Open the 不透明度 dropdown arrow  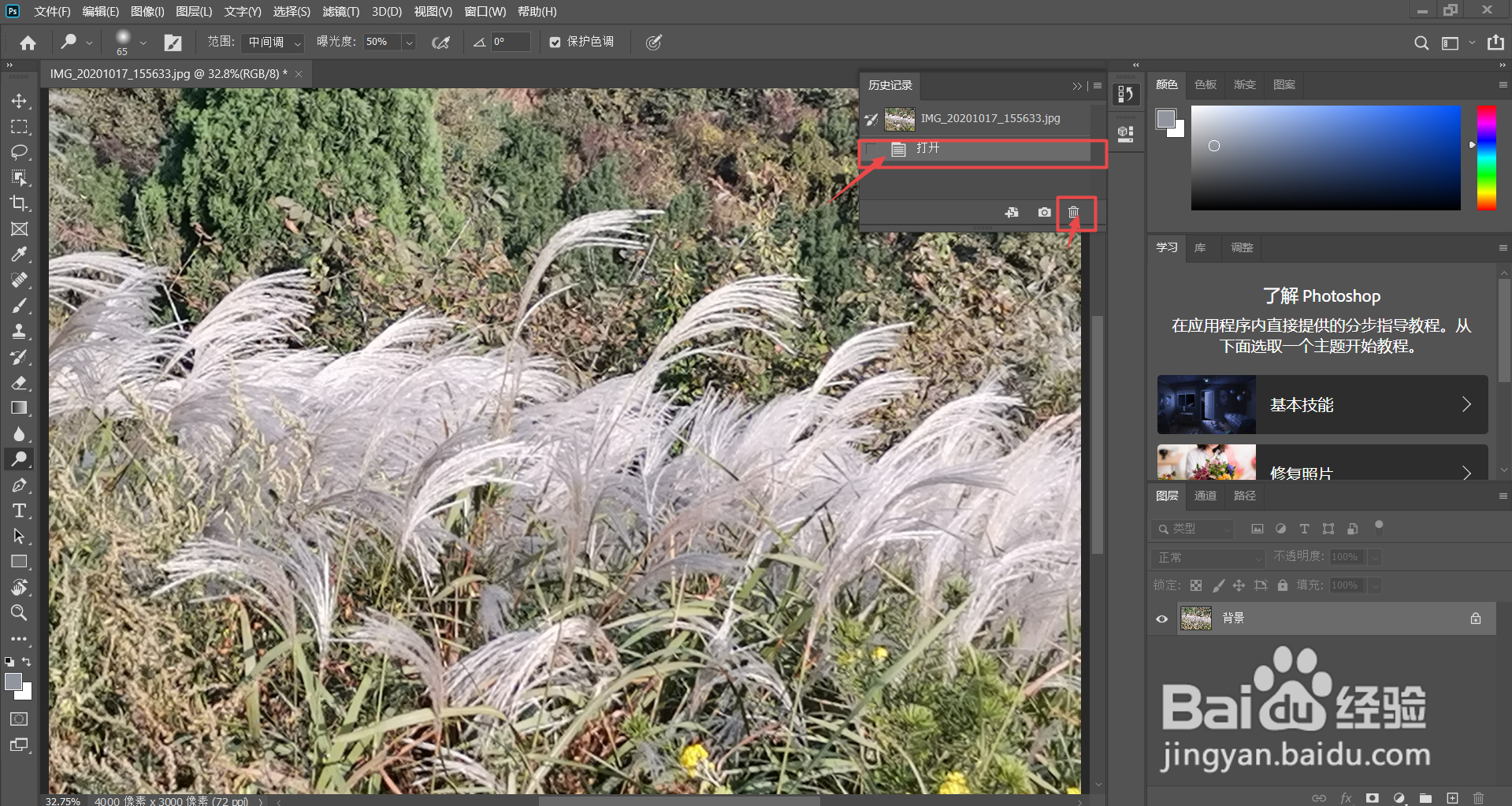coord(1375,557)
